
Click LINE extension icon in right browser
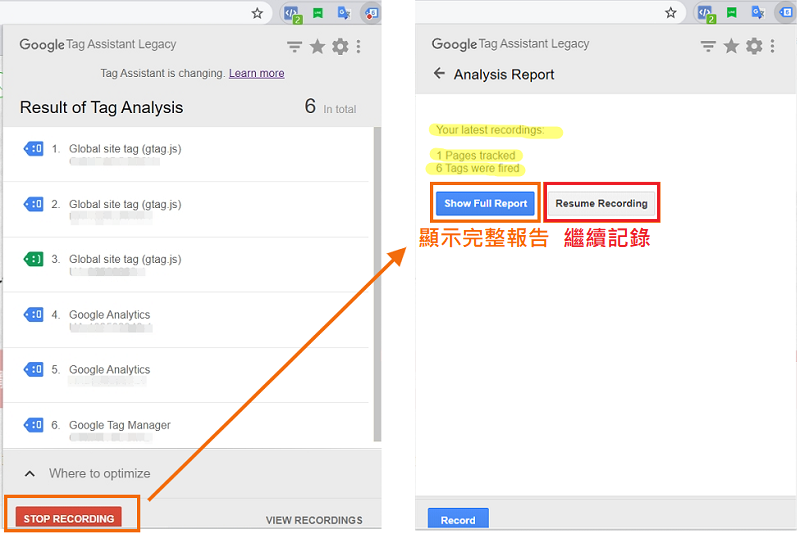click(732, 13)
